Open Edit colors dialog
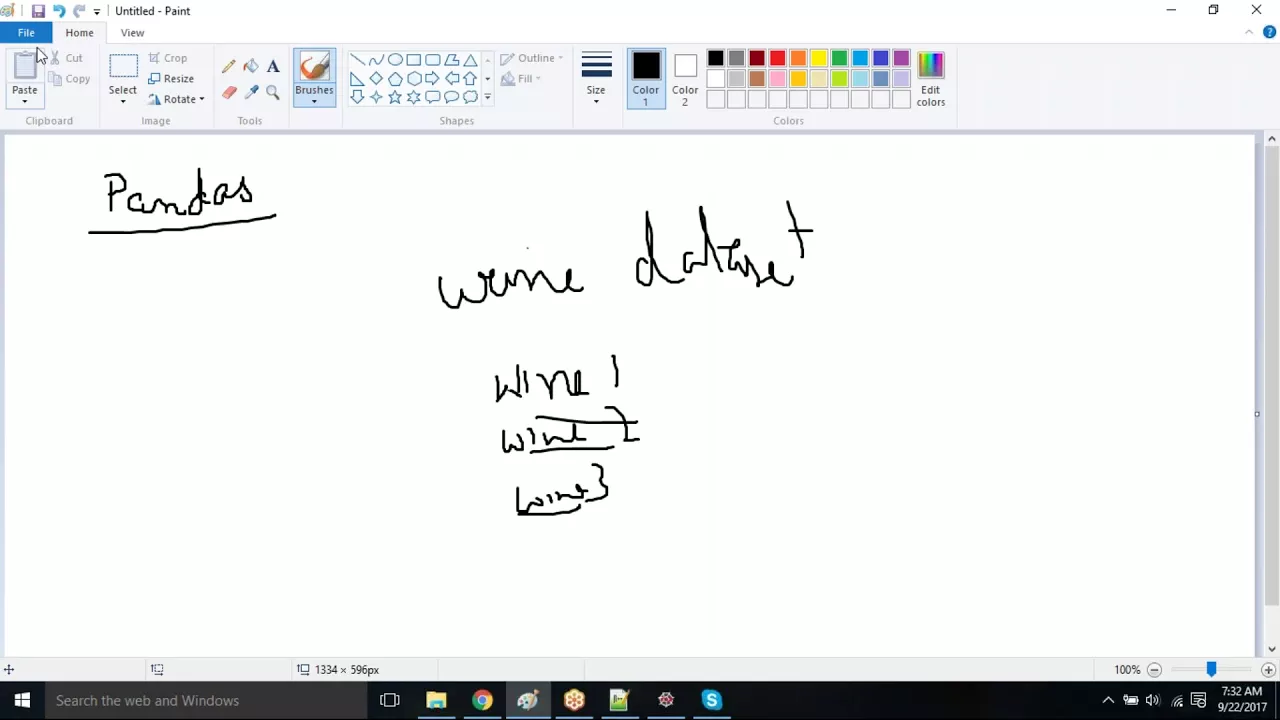 tap(930, 79)
